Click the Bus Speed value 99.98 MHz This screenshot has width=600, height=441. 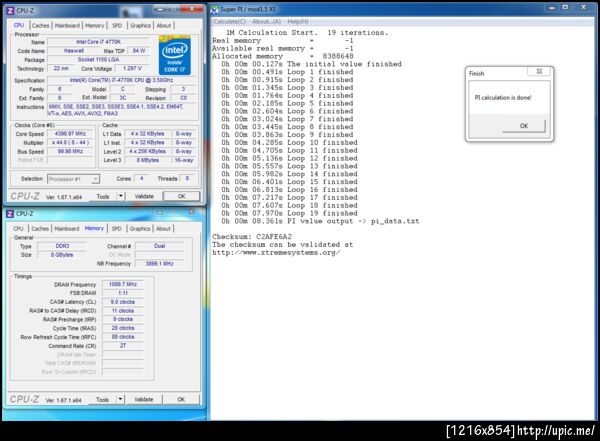[x=70, y=152]
